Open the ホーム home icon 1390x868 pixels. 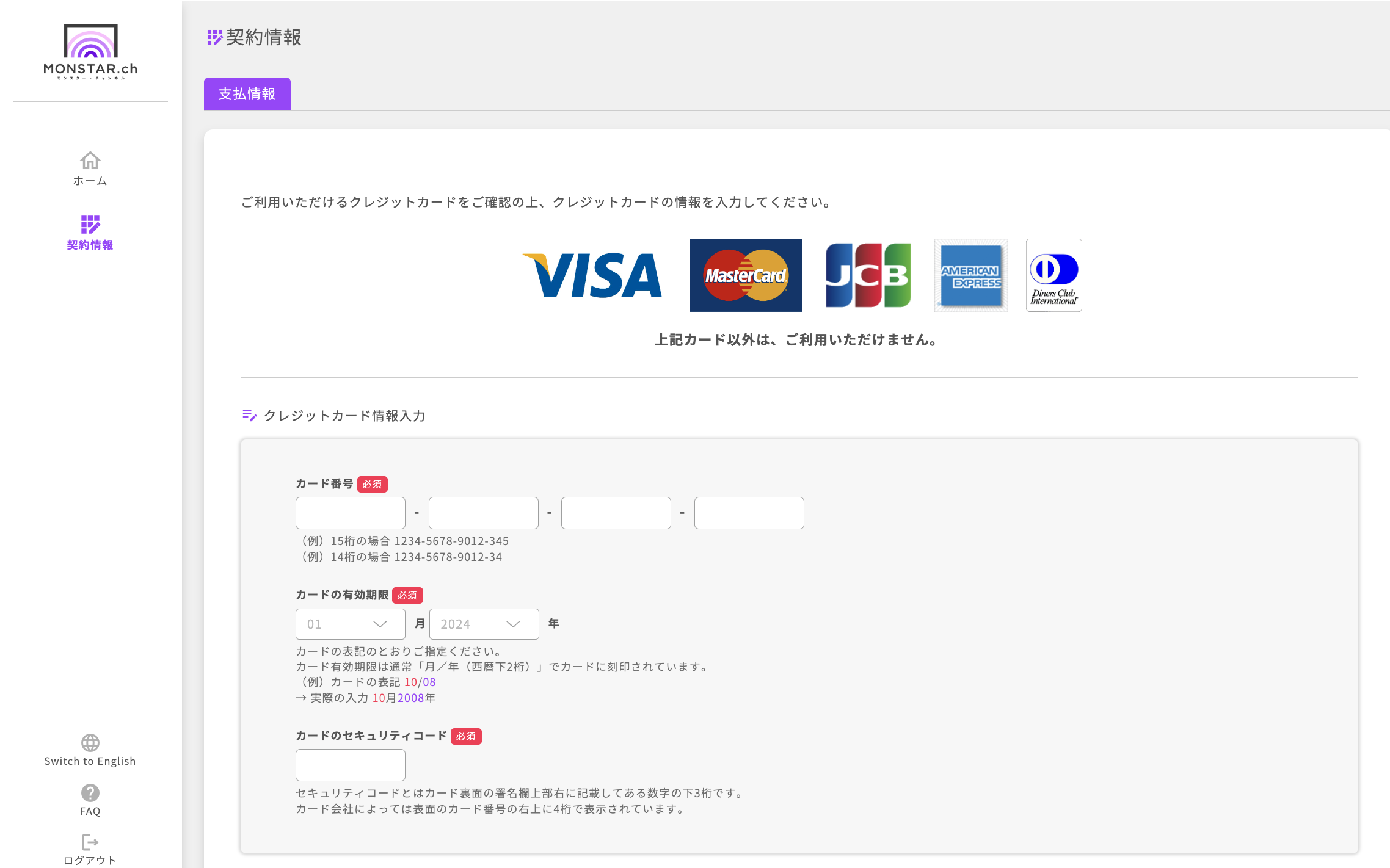90,161
